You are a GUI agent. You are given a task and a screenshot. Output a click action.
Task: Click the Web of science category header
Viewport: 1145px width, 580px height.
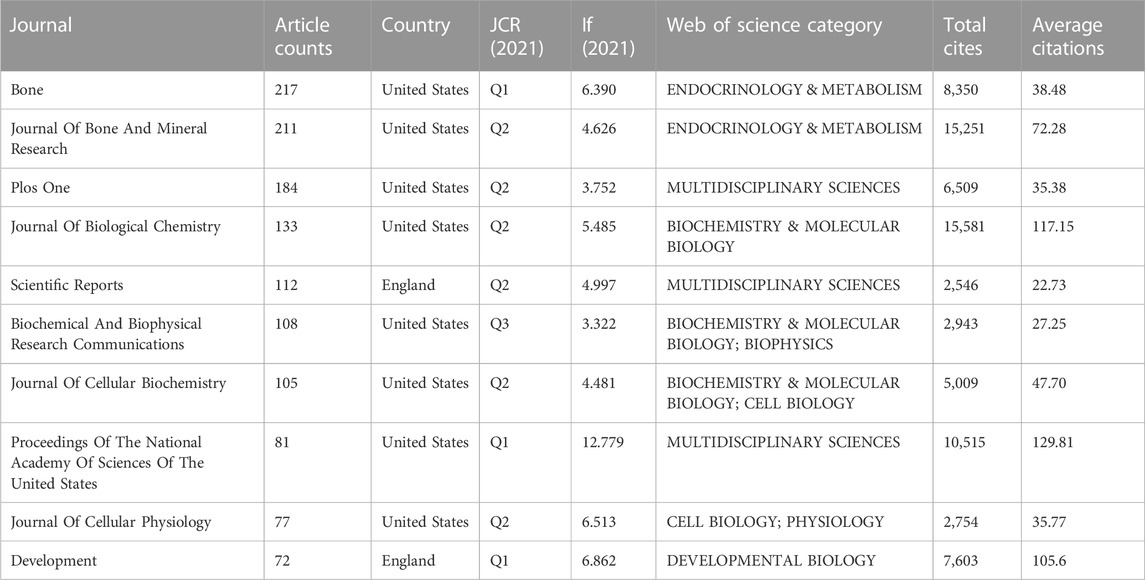(794, 36)
